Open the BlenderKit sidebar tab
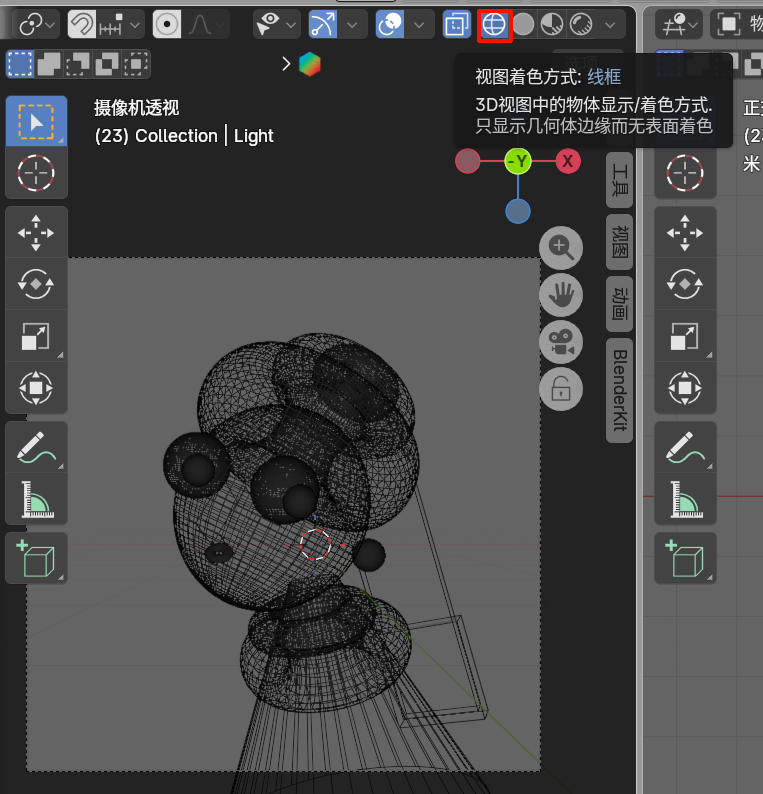The height and width of the screenshot is (794, 763). pos(620,390)
